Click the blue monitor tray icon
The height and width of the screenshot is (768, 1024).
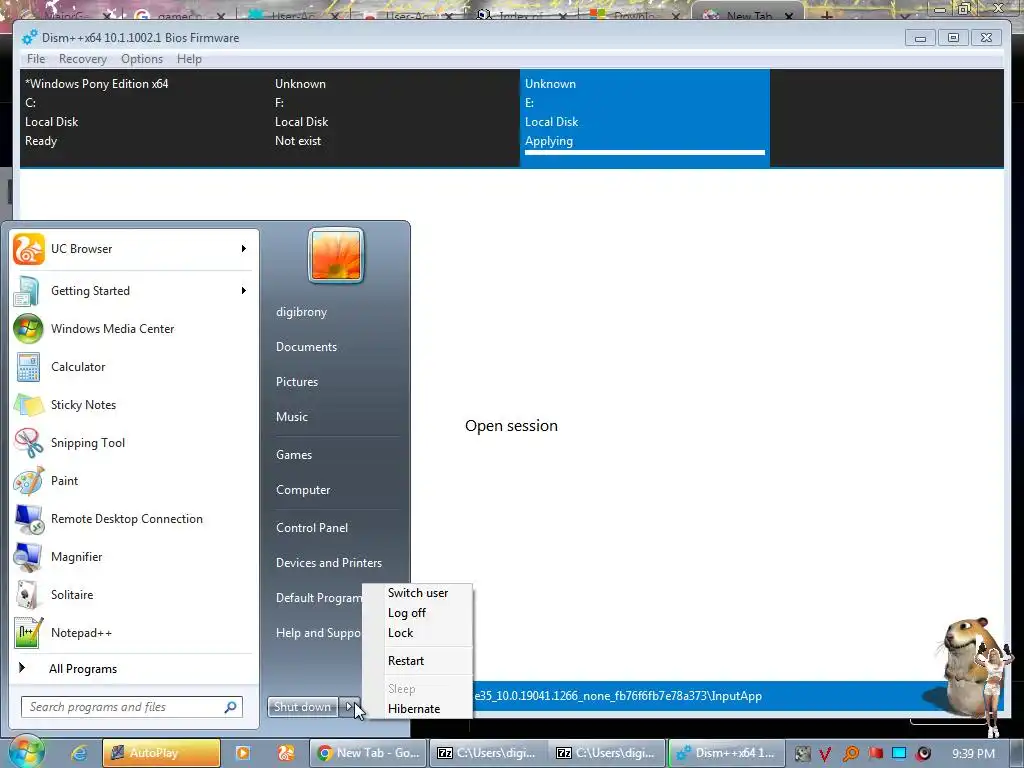[x=899, y=753]
